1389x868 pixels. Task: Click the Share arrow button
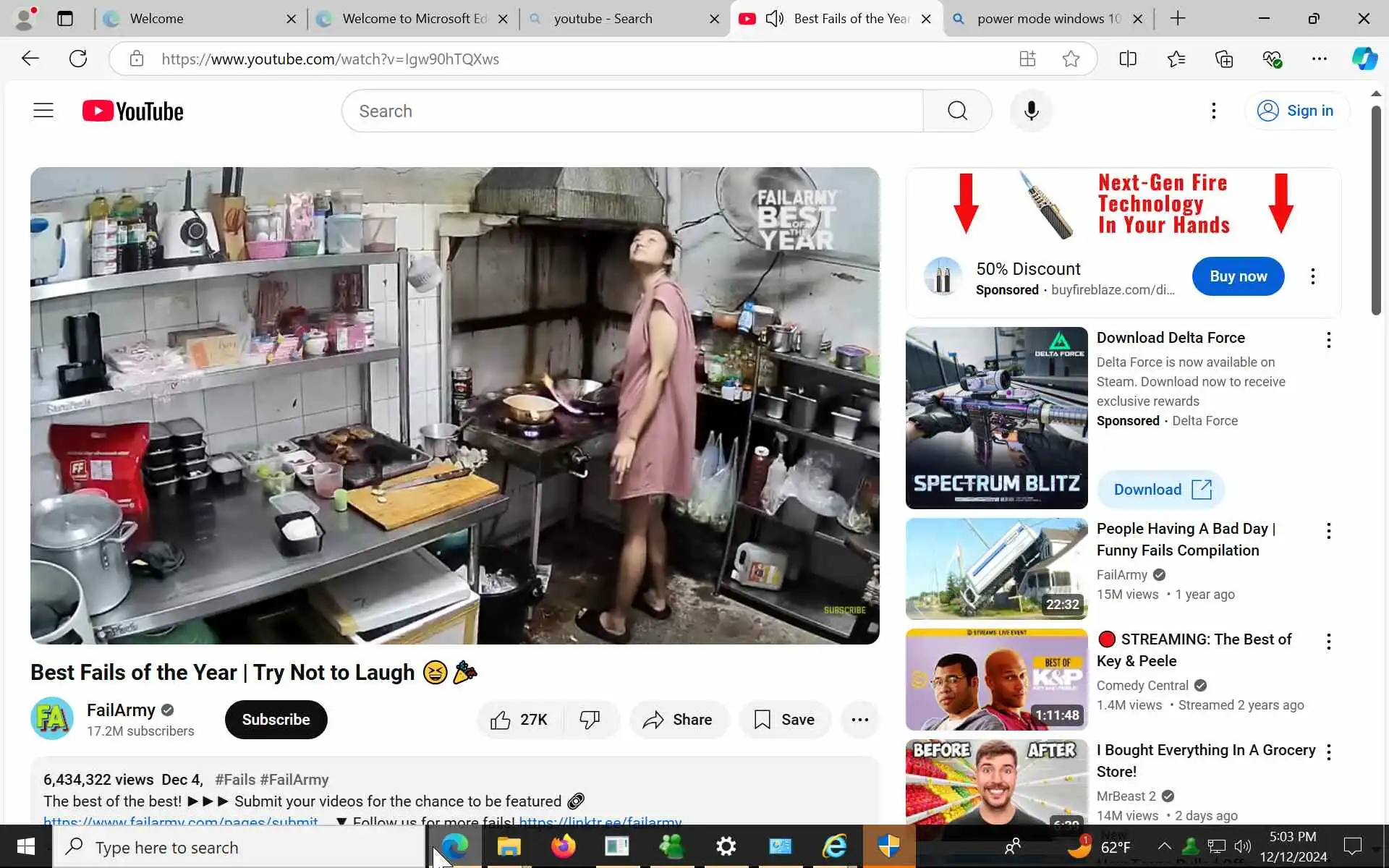click(678, 720)
